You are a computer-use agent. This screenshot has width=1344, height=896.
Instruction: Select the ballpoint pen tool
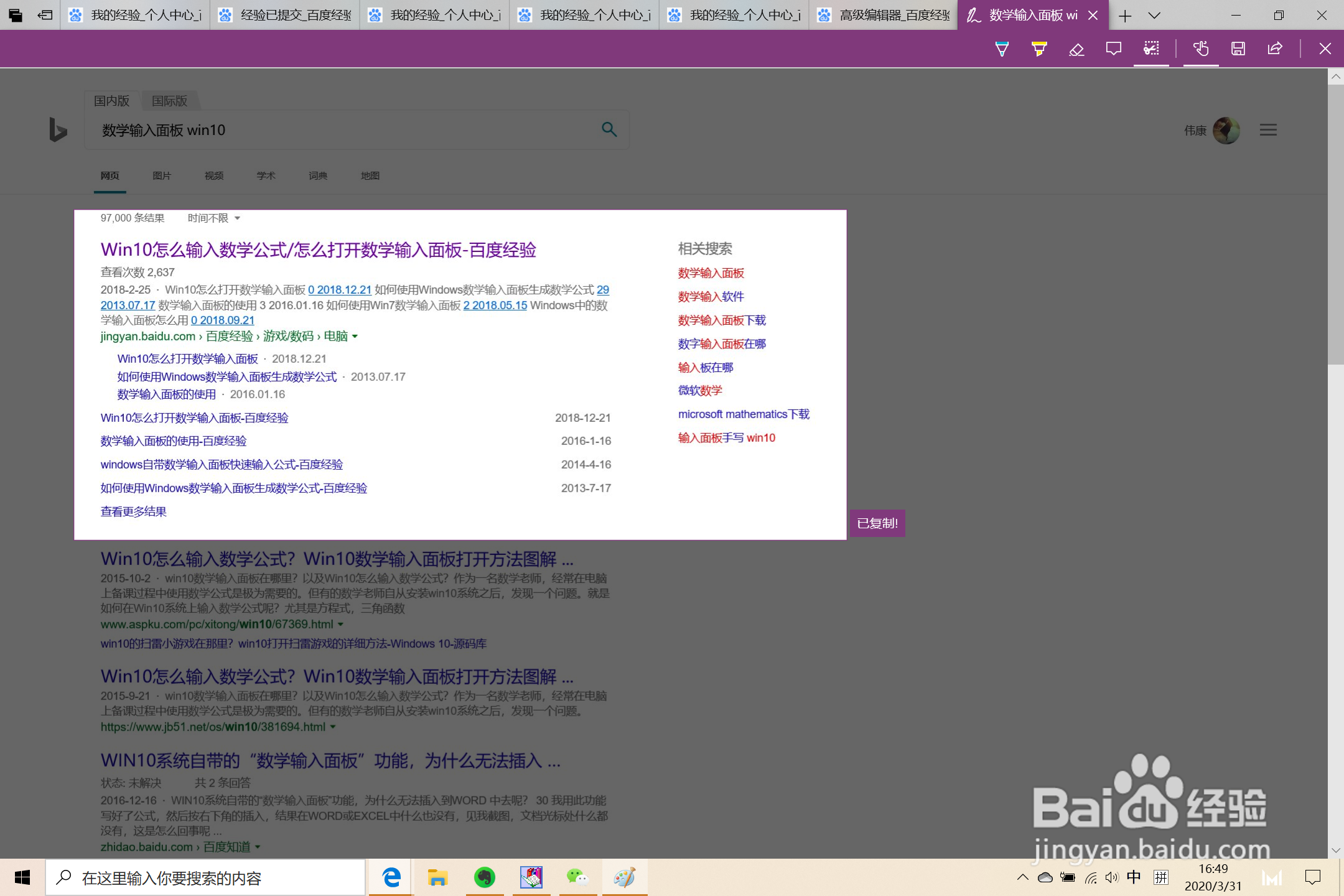pos(1002,49)
